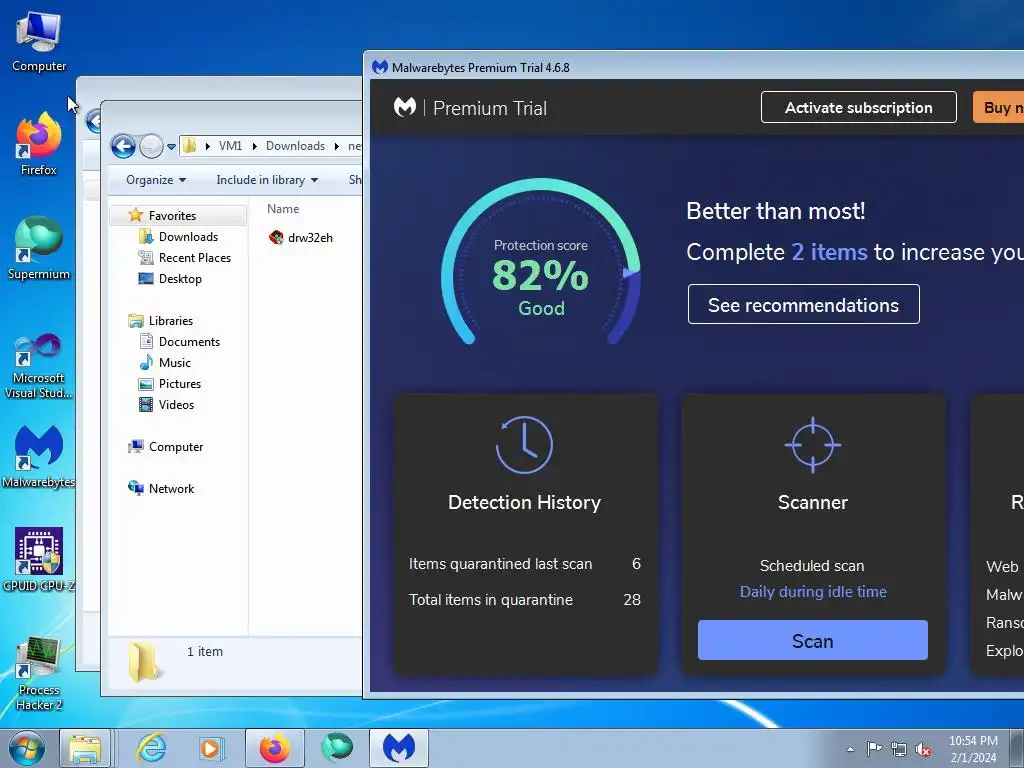Switch to Firefox on the taskbar
Screen dimensions: 1024x768
coord(274,748)
